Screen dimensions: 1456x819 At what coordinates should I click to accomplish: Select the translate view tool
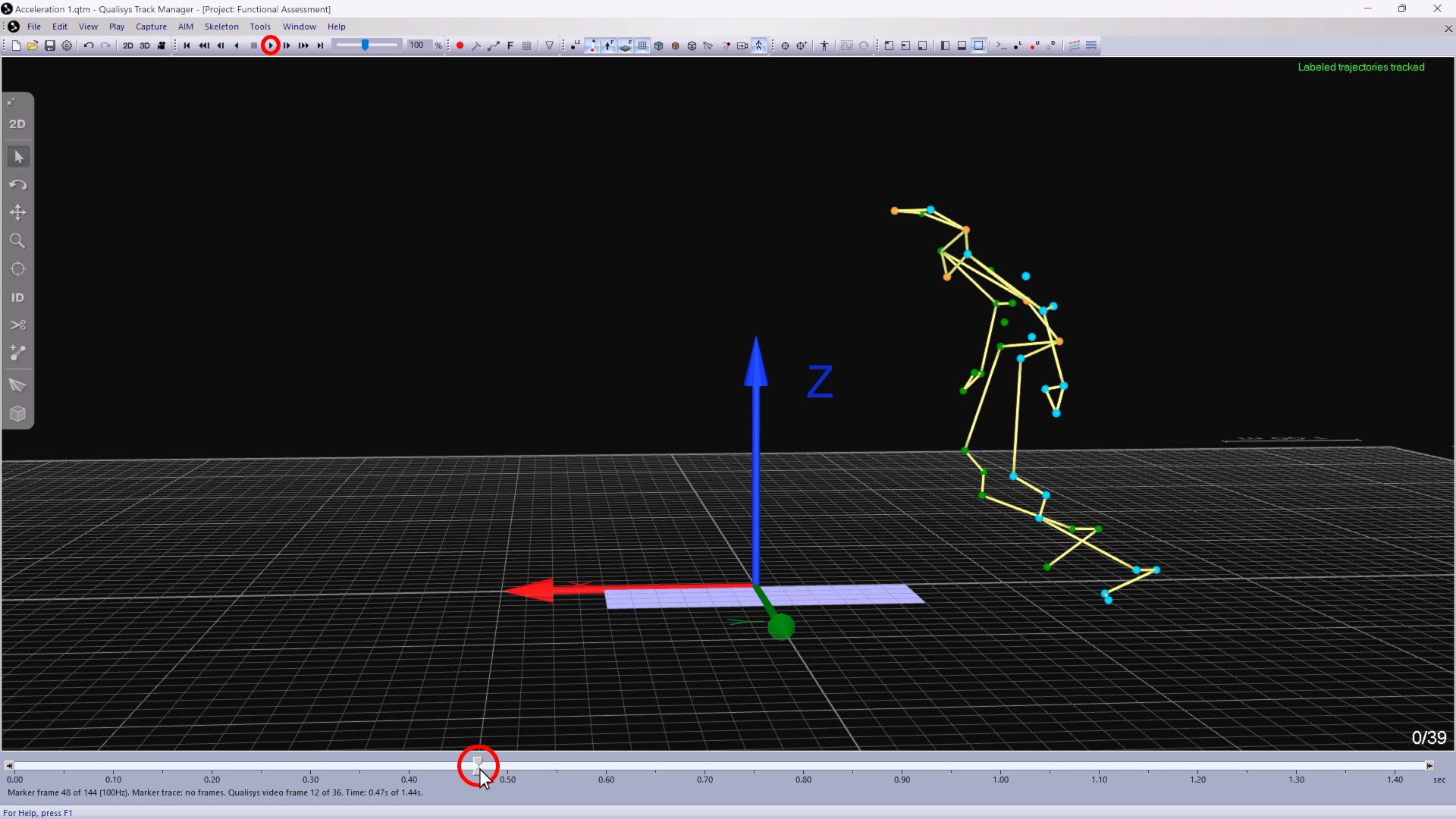pyautogui.click(x=17, y=212)
